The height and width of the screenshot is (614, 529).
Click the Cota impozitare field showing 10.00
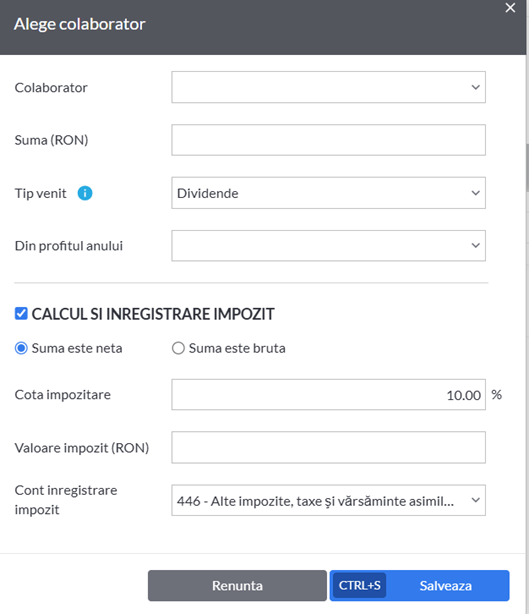click(328, 394)
